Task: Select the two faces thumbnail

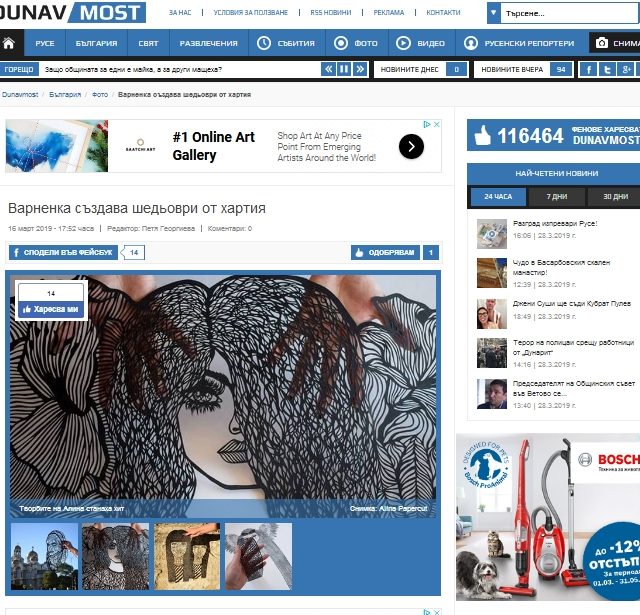Action: click(187, 556)
